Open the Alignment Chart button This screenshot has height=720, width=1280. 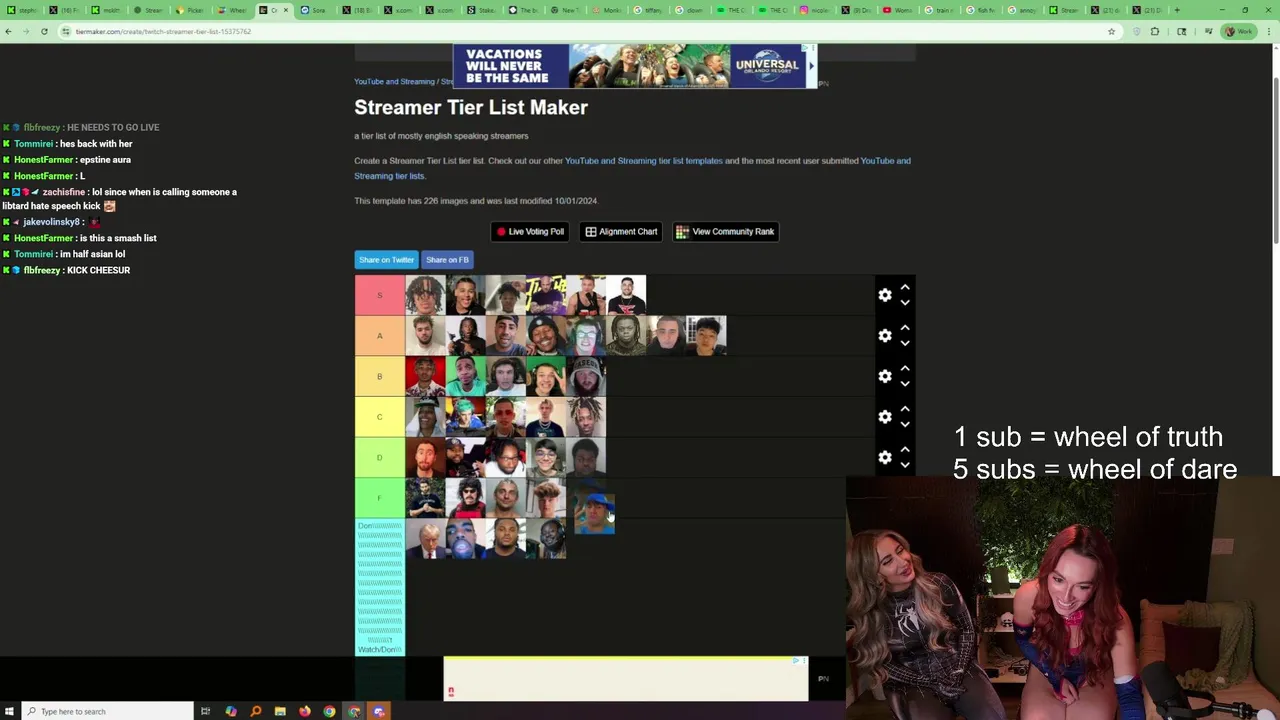point(621,232)
